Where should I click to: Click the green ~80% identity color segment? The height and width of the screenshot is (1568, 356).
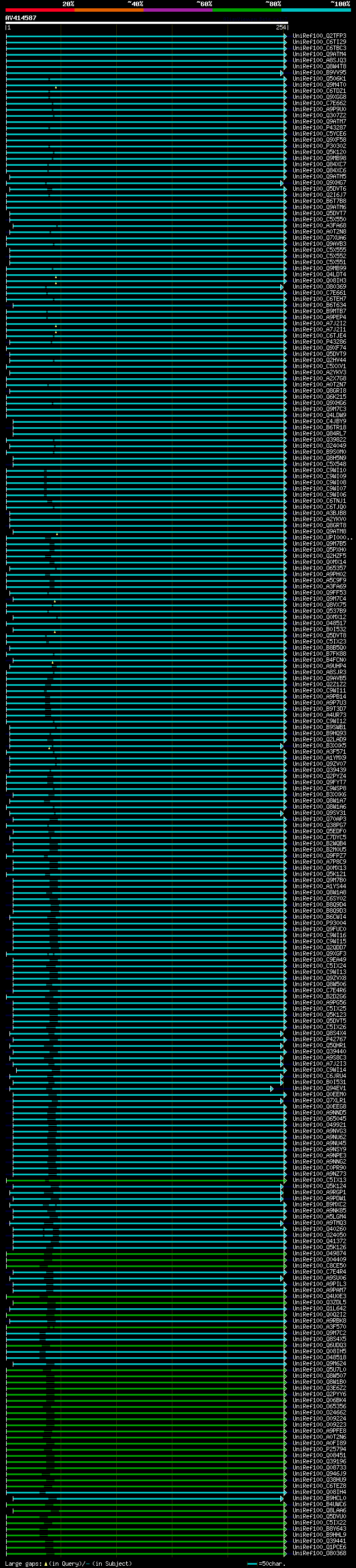[247, 10]
